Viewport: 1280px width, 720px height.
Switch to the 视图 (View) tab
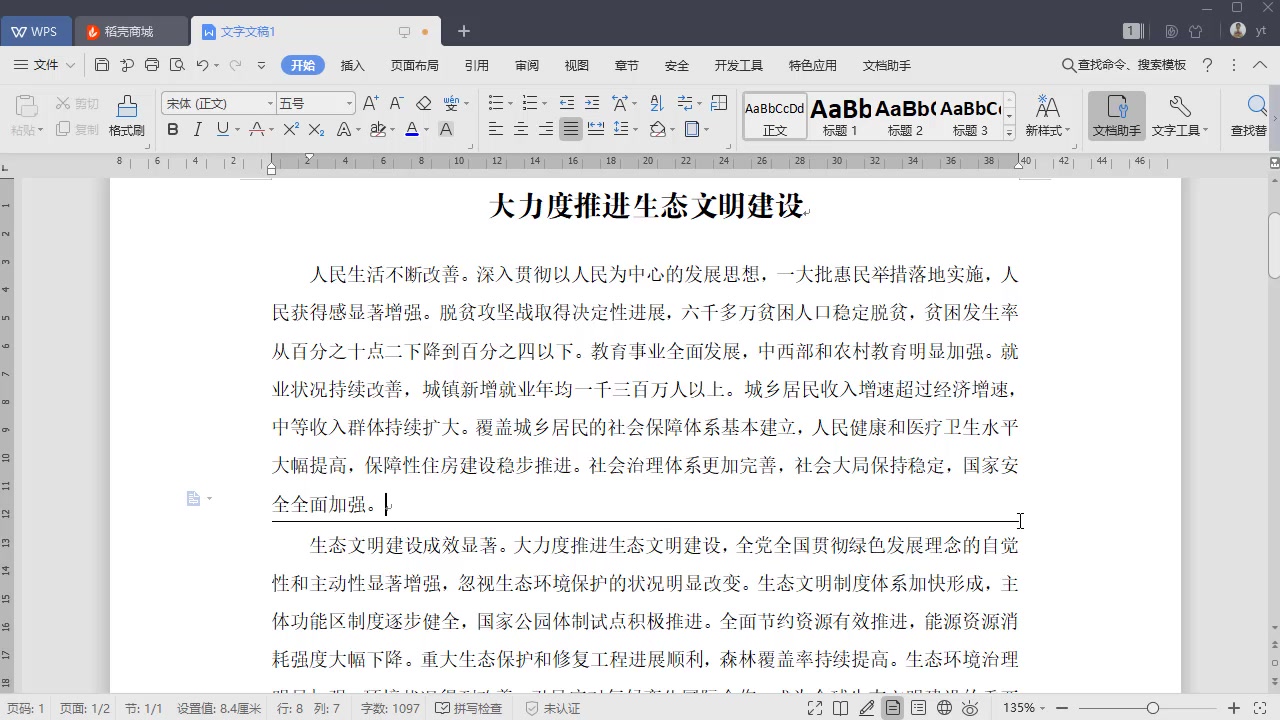577,65
